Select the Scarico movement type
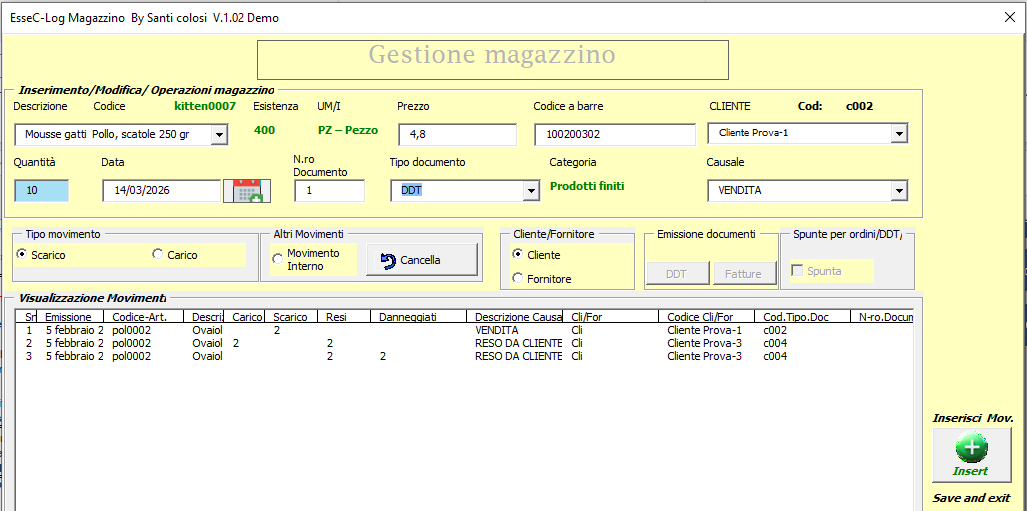Image resolution: width=1027 pixels, height=511 pixels. [23, 255]
